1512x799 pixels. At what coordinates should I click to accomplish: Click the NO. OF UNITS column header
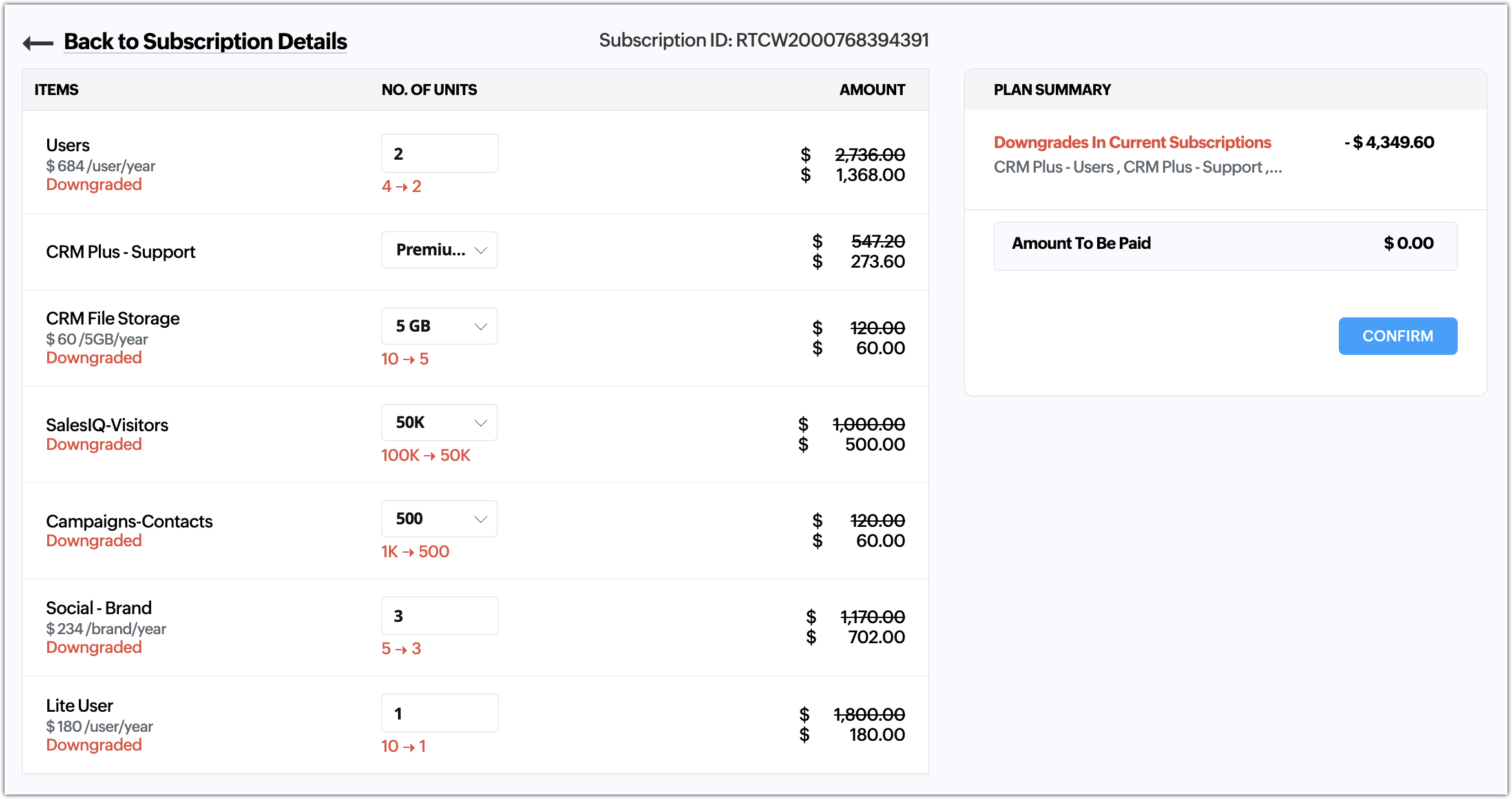click(429, 90)
